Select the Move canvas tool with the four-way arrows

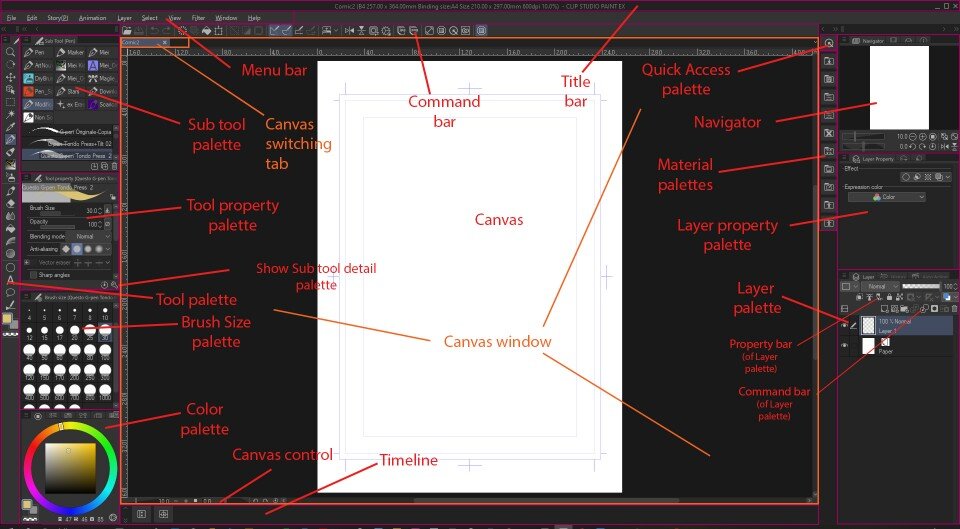pyautogui.click(x=10, y=77)
